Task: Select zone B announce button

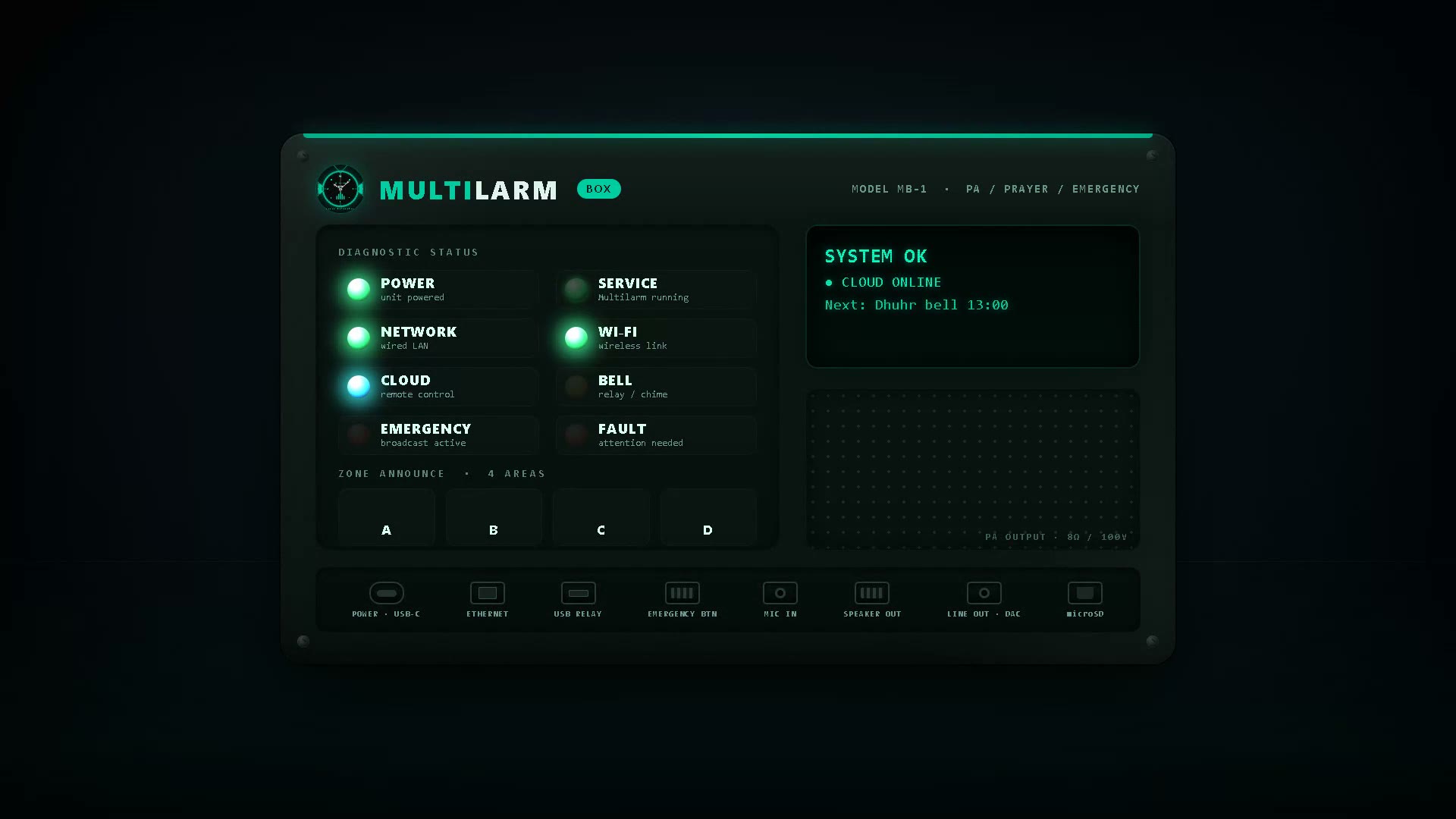Action: point(494,517)
